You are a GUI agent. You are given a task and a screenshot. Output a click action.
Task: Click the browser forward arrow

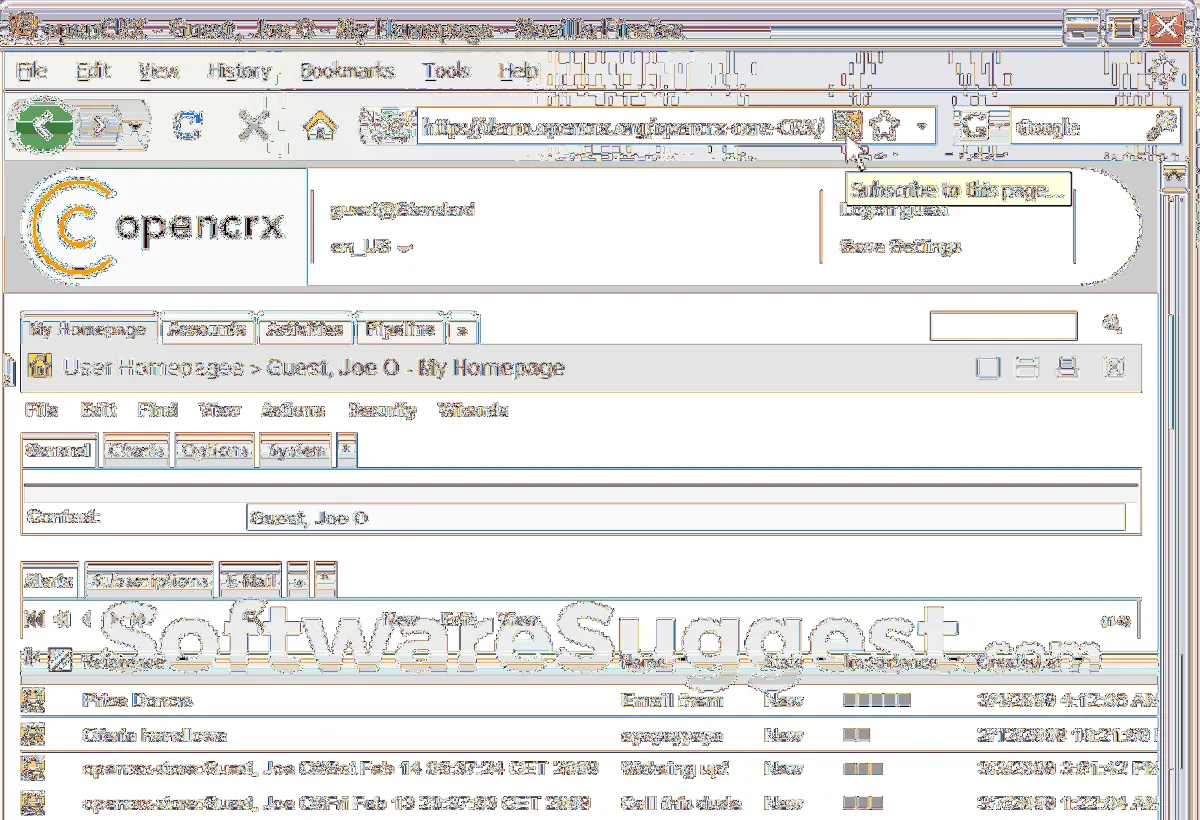pos(100,126)
